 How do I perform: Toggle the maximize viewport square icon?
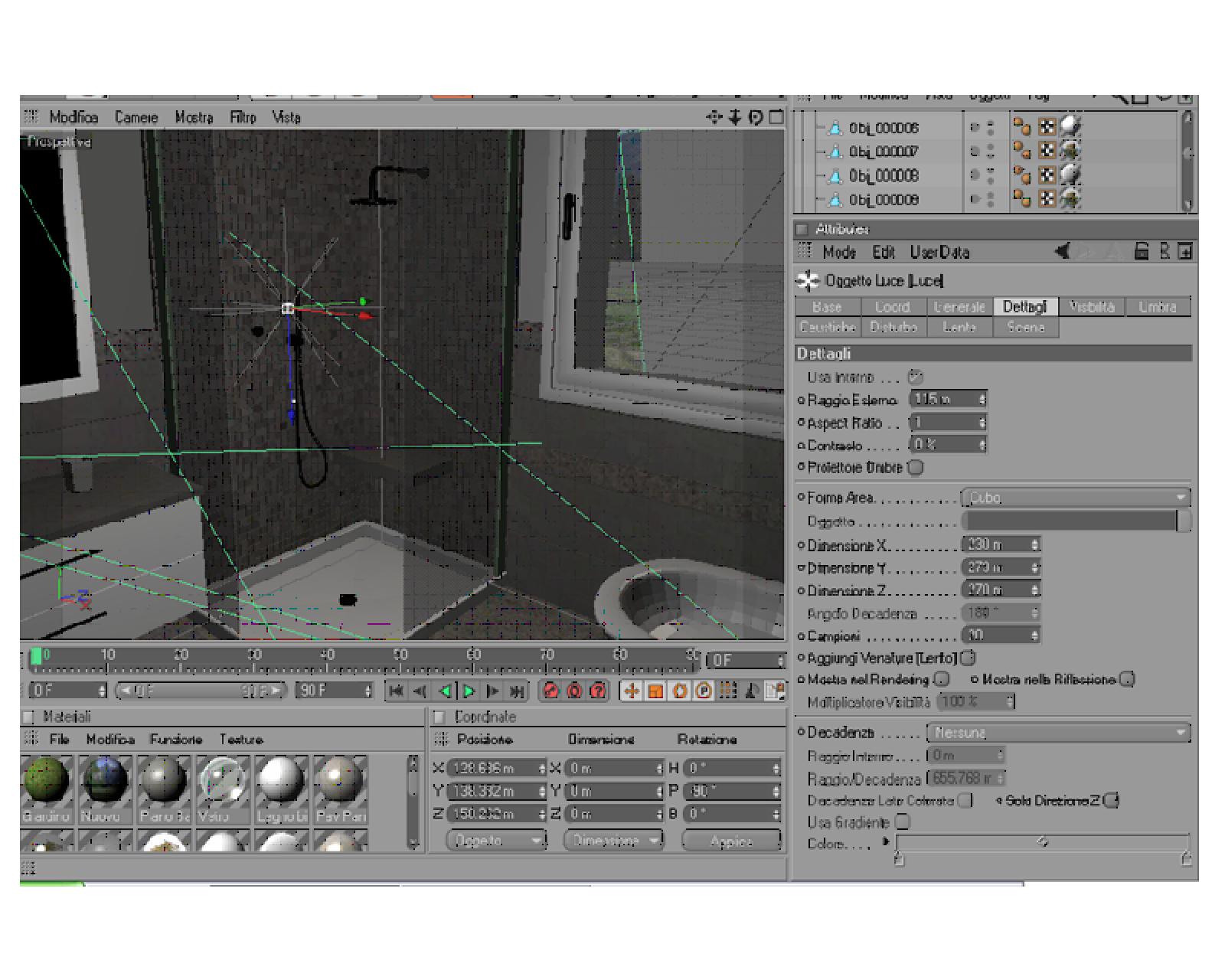[x=776, y=117]
